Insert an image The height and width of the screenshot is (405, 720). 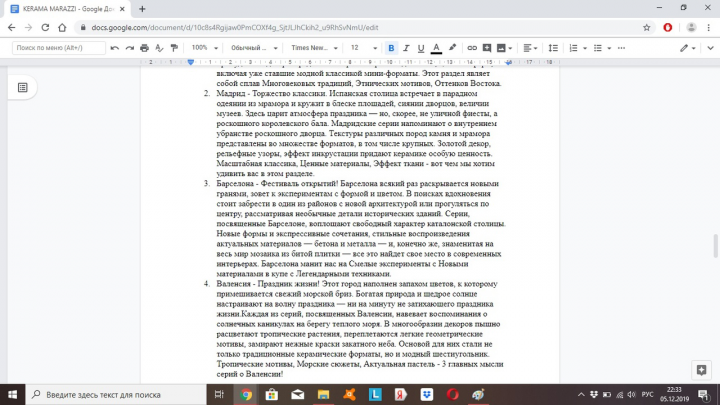point(501,48)
